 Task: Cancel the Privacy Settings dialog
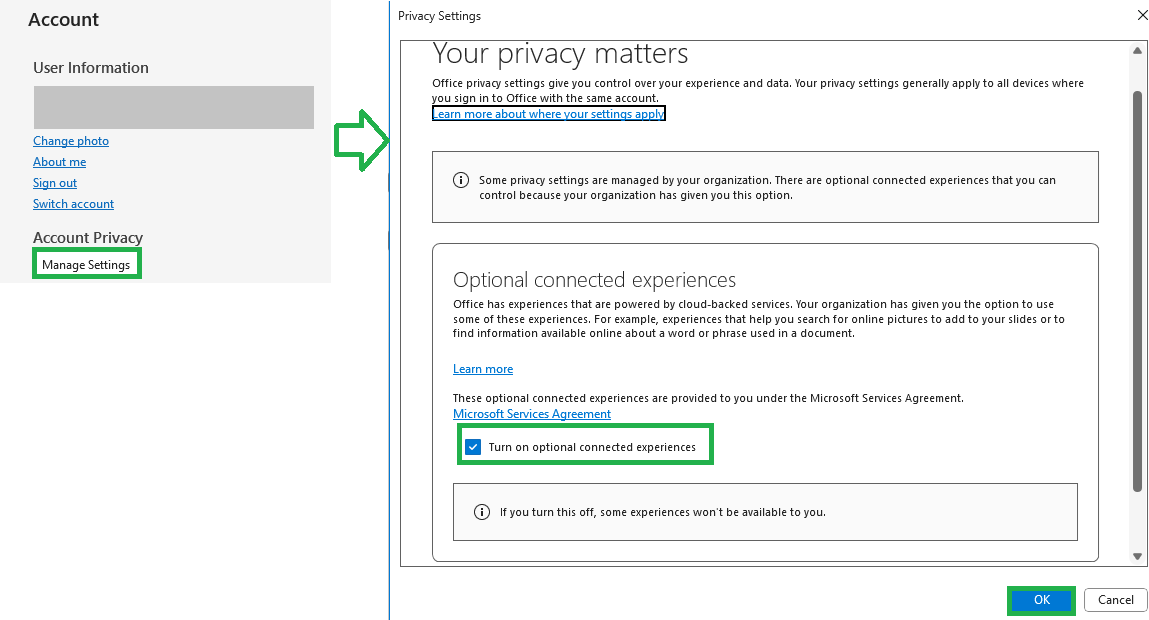coord(1115,599)
